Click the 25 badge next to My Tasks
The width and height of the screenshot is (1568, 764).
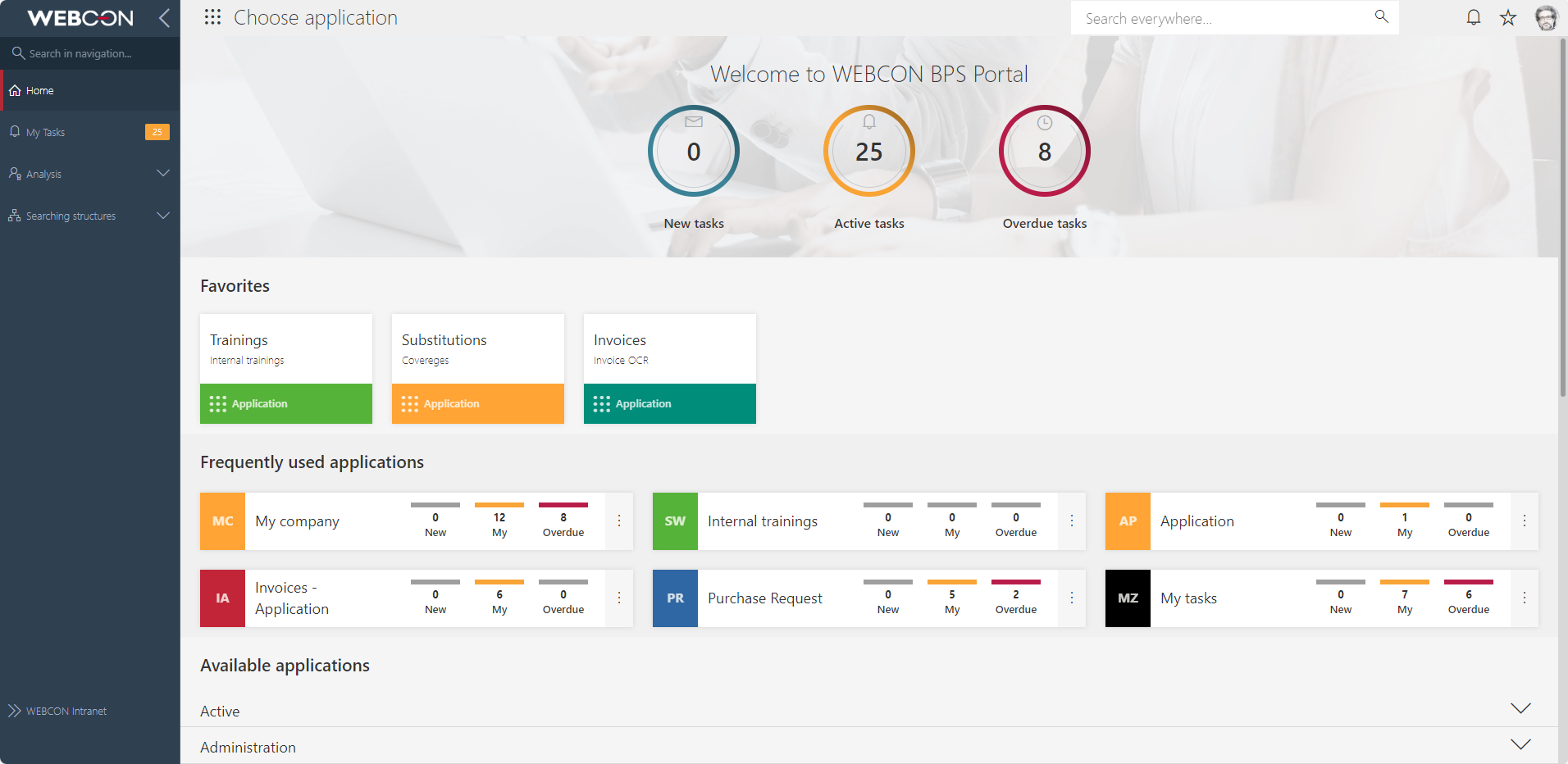[157, 132]
